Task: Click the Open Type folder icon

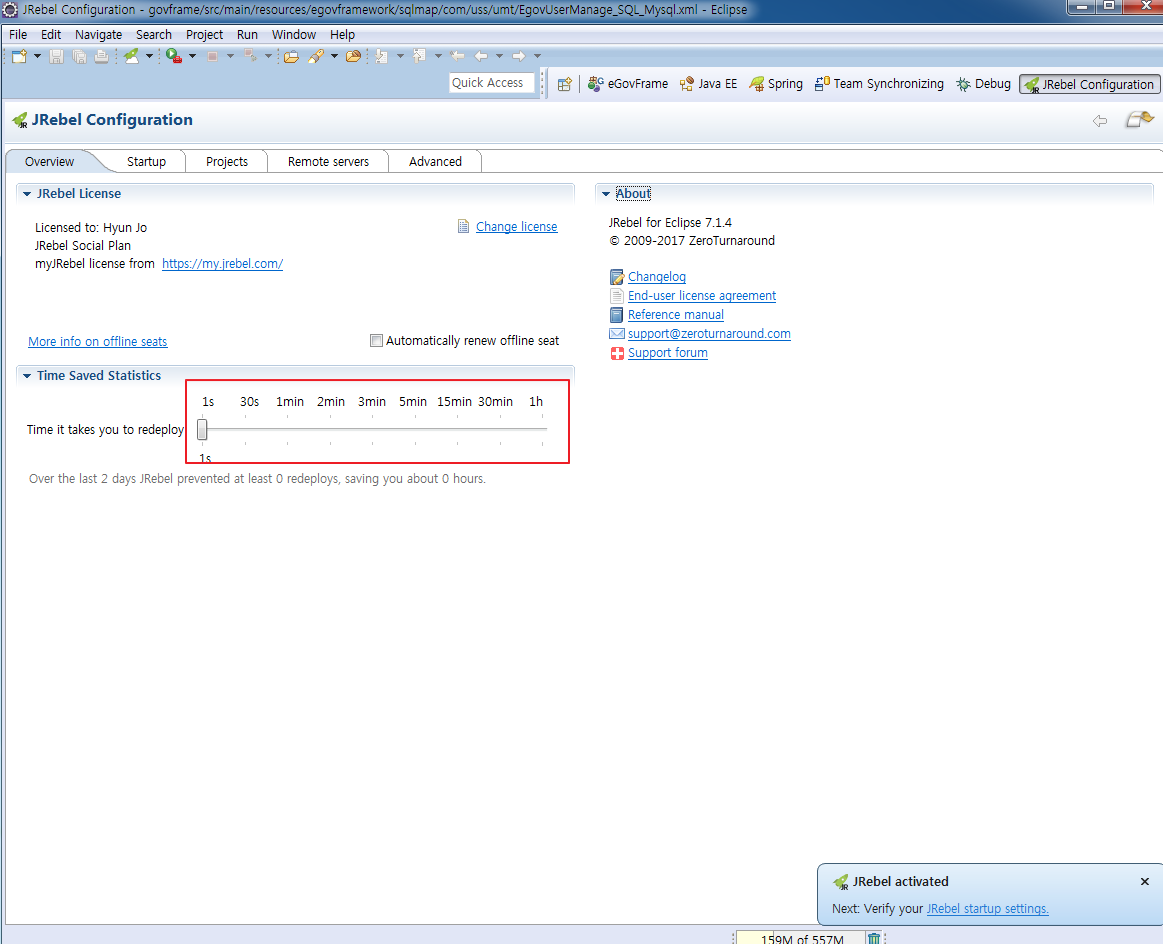Action: [291, 56]
